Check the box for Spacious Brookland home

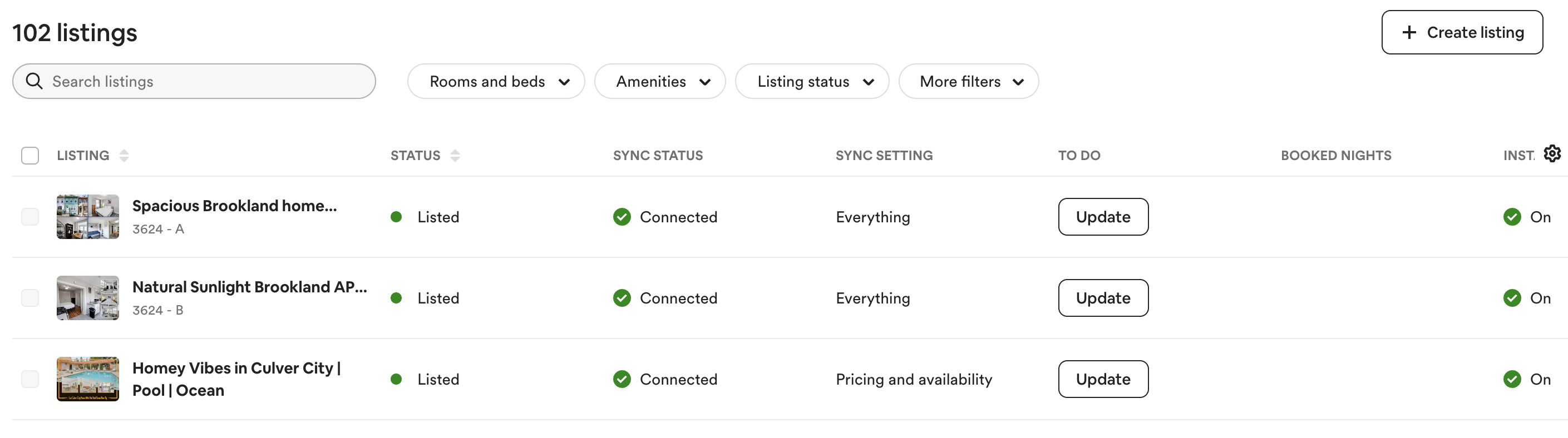(x=30, y=217)
